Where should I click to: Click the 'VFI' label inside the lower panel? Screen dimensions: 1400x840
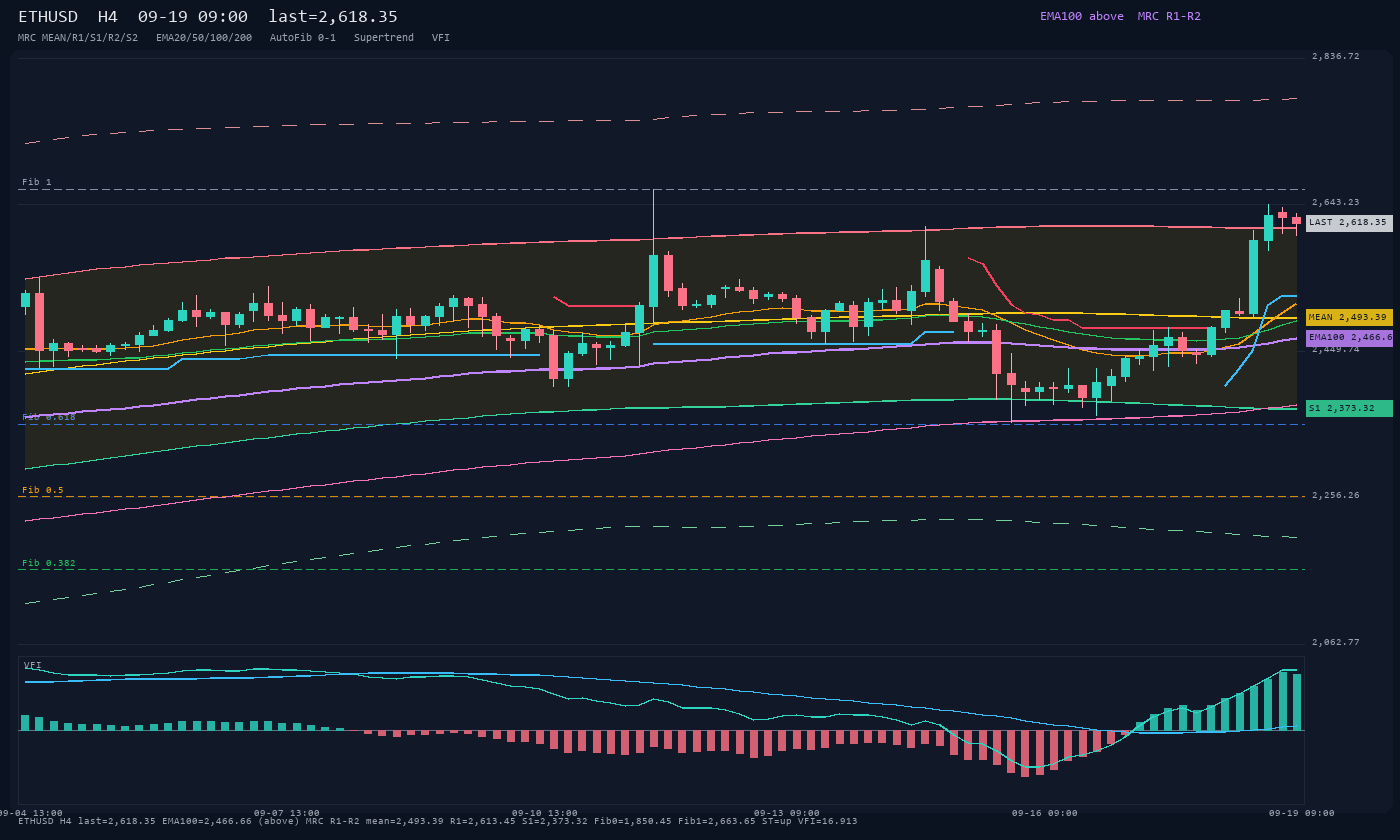click(x=33, y=665)
